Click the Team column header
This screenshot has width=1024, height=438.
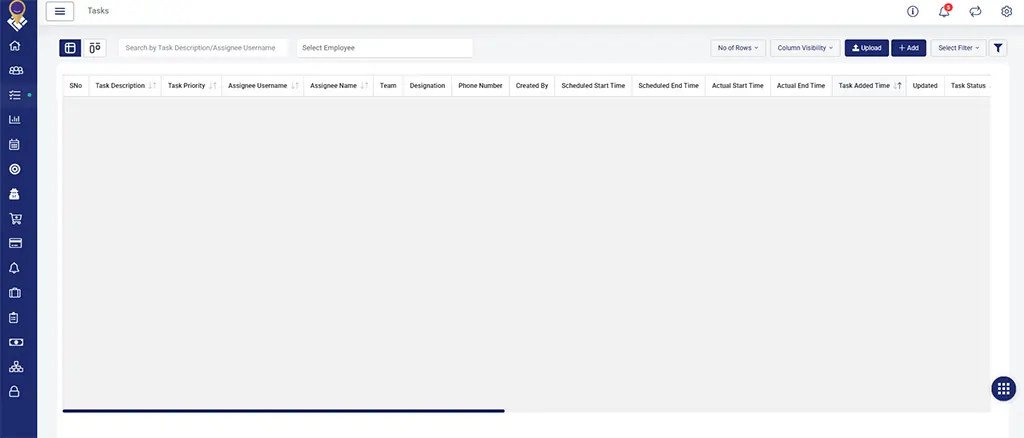pyautogui.click(x=388, y=86)
